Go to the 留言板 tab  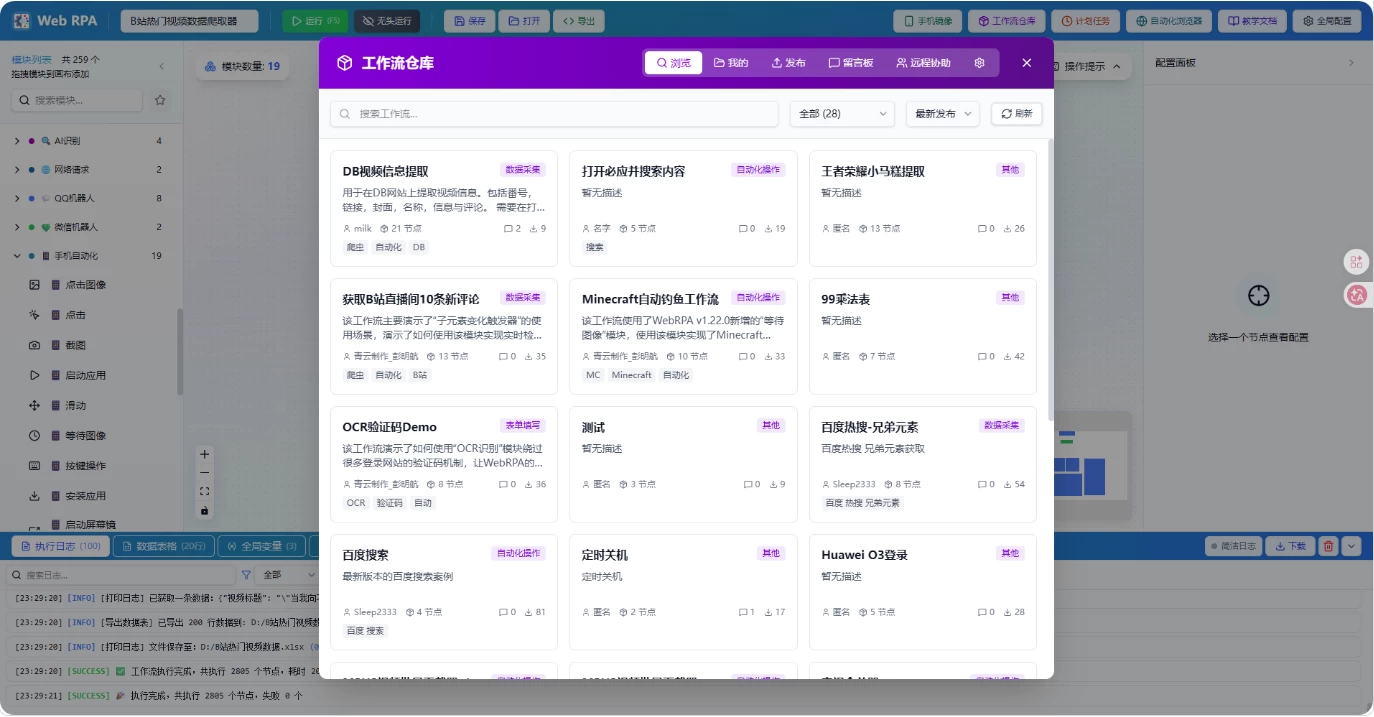click(x=850, y=63)
